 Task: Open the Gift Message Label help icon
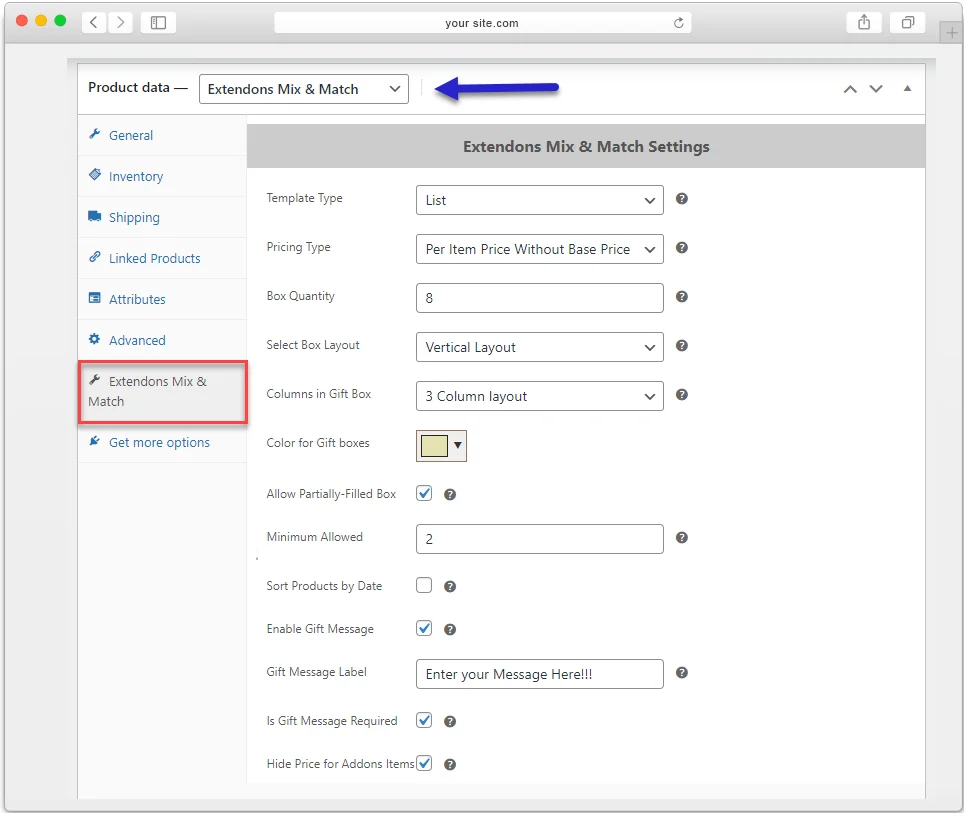click(x=681, y=674)
